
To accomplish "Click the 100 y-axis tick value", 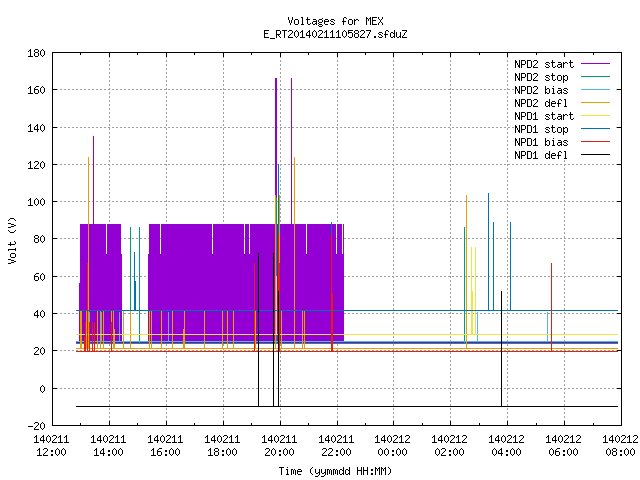I will 36,202.
